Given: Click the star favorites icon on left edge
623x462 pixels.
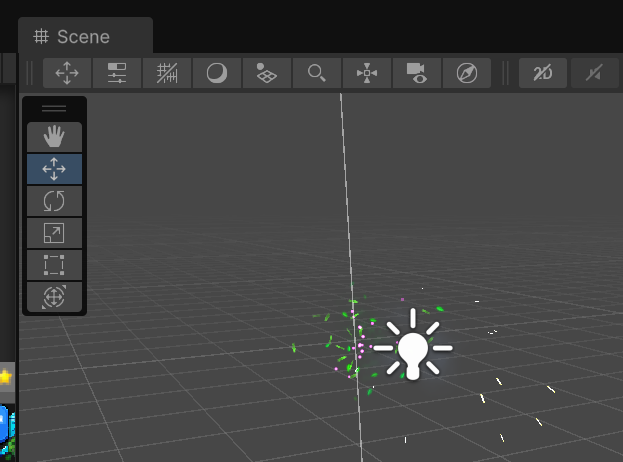Looking at the screenshot, I should click(6, 377).
